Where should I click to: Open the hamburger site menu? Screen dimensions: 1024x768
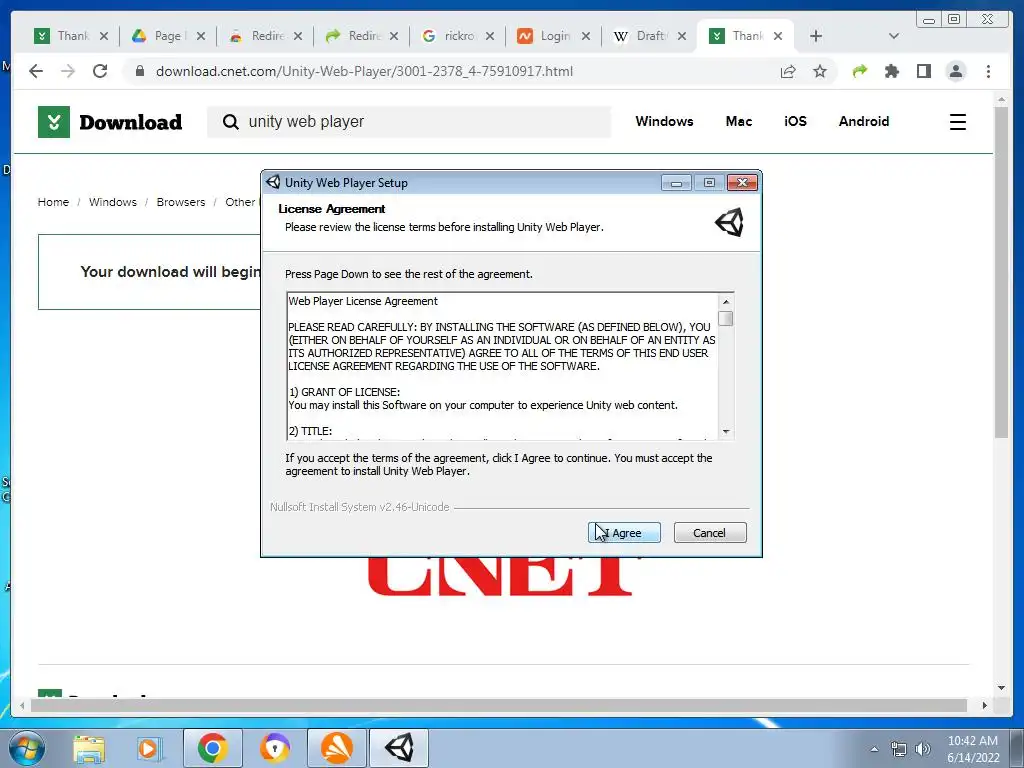point(957,122)
